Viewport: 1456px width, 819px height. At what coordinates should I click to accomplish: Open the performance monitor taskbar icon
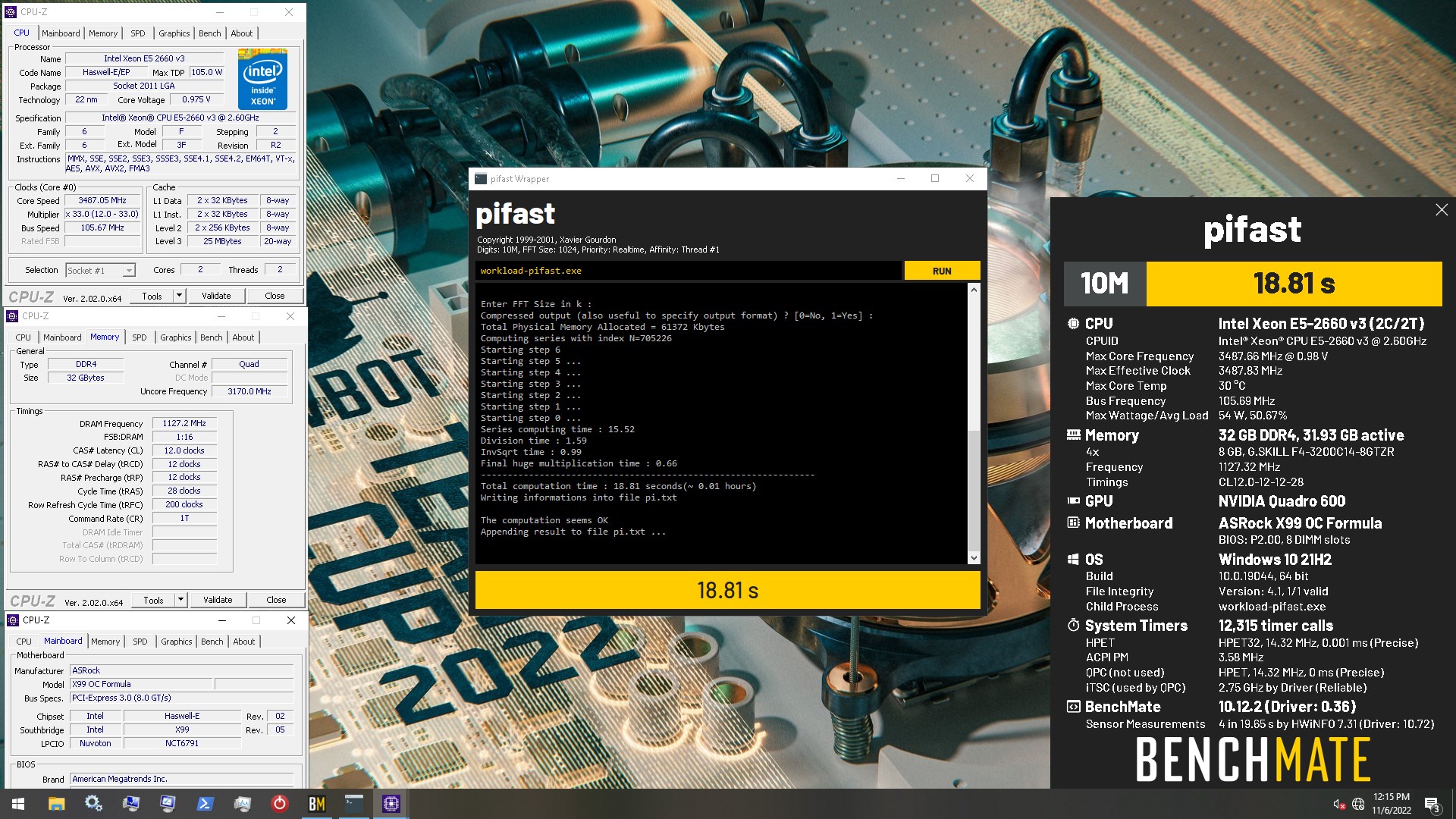pos(242,804)
